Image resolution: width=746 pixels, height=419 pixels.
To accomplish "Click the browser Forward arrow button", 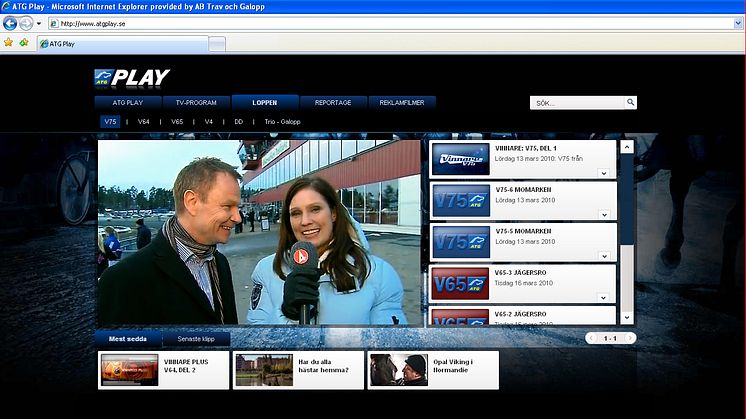I will 26,23.
